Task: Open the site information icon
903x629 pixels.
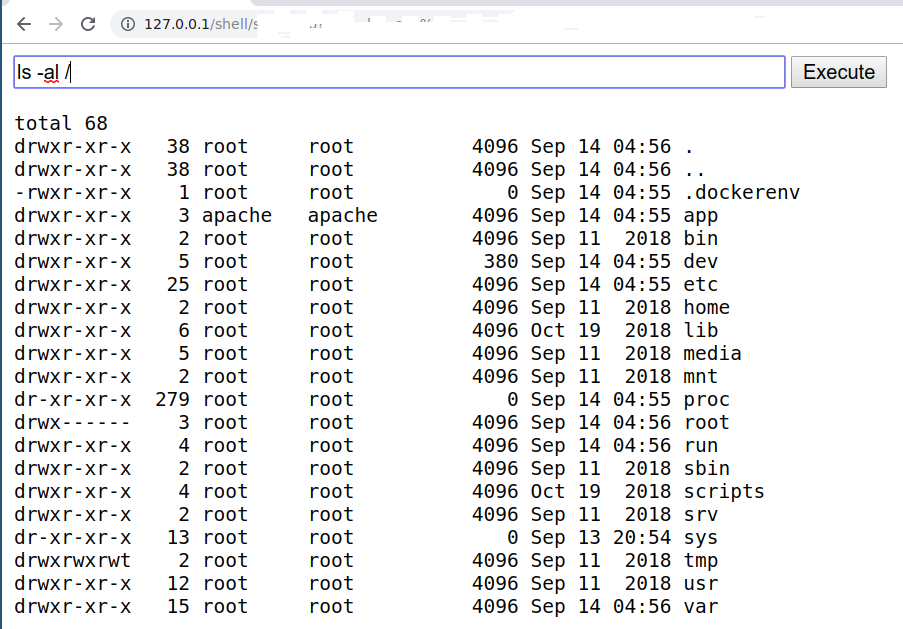Action: [128, 24]
